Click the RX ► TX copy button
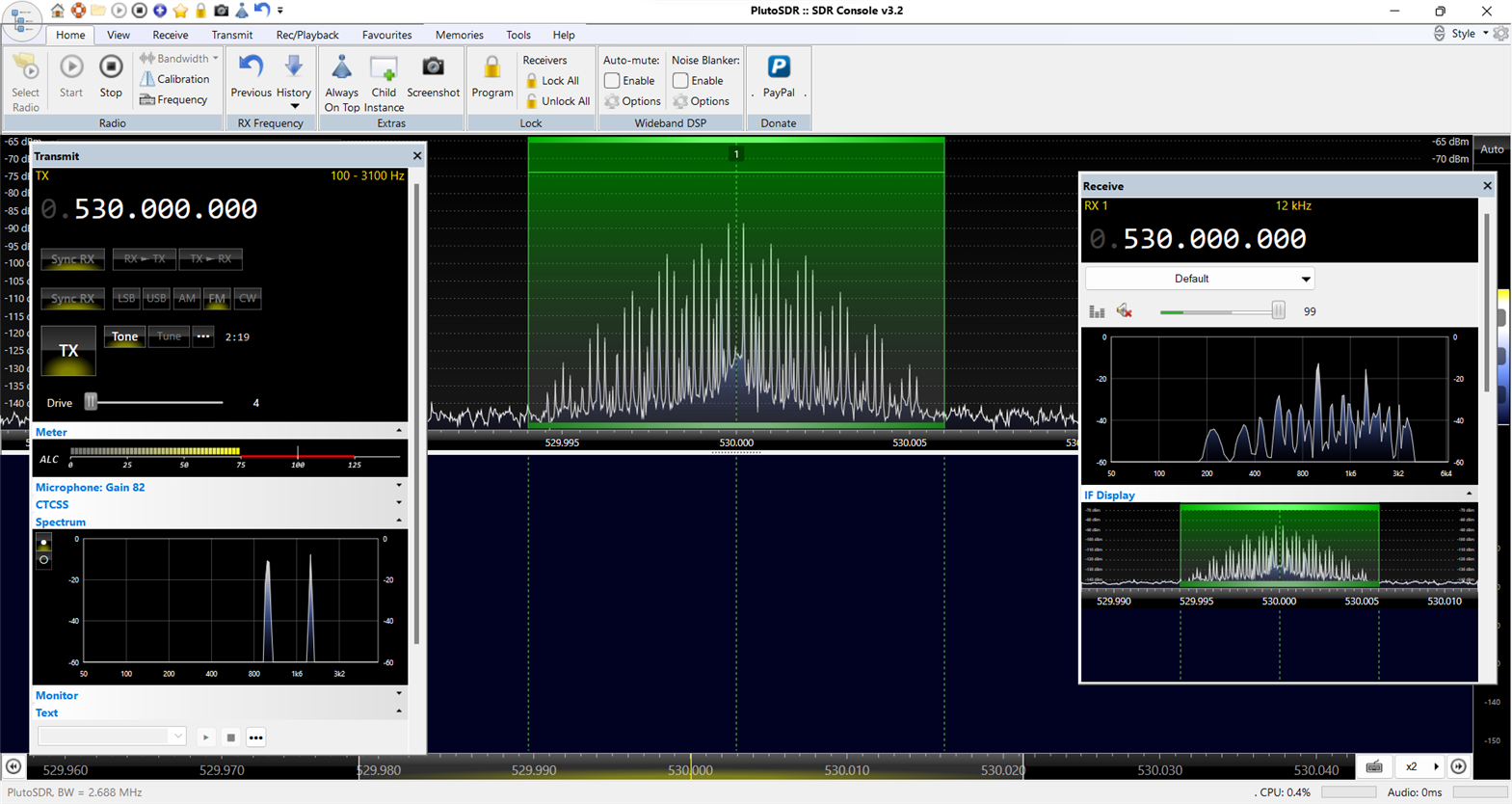The image size is (1512, 804). point(144,258)
